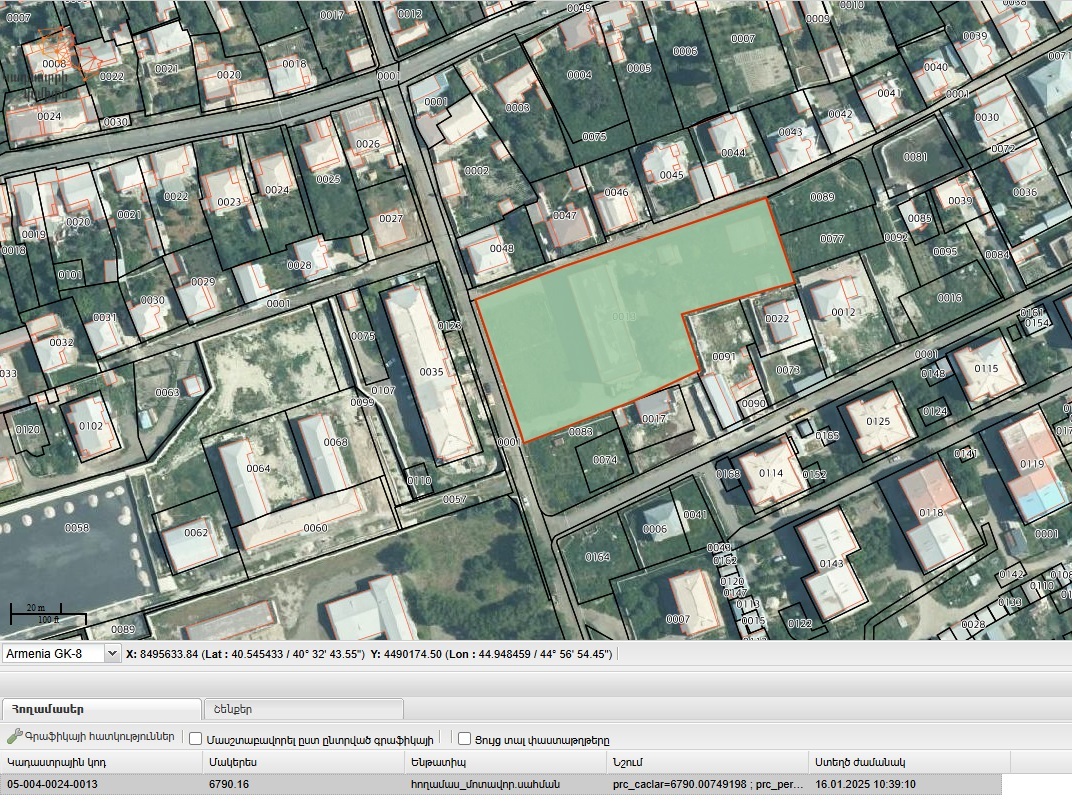Sort by Մակերես column header
1072x811 pixels.
point(303,762)
